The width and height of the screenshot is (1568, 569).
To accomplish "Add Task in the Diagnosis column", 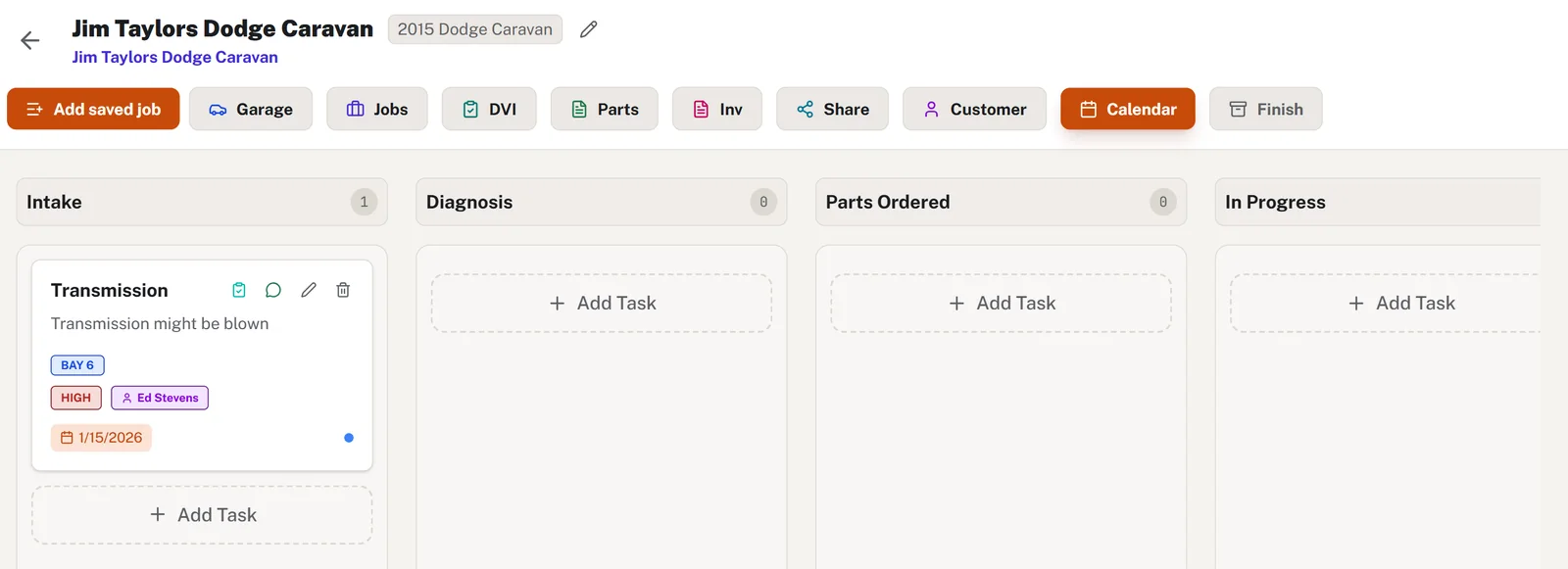I will point(602,304).
